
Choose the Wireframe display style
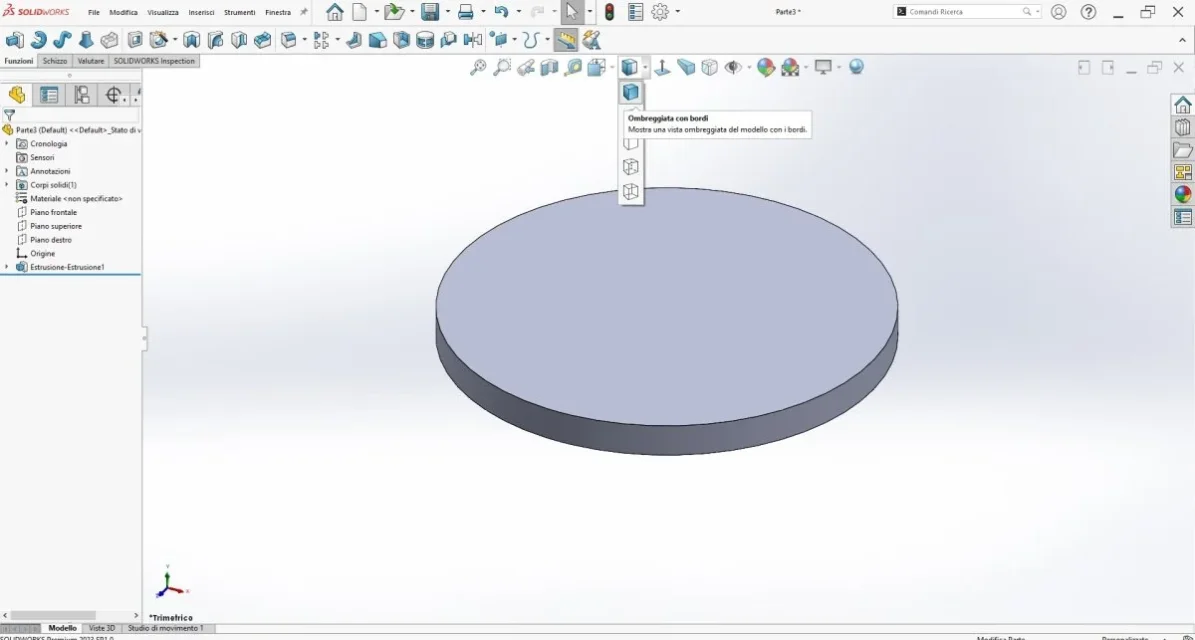(x=630, y=191)
